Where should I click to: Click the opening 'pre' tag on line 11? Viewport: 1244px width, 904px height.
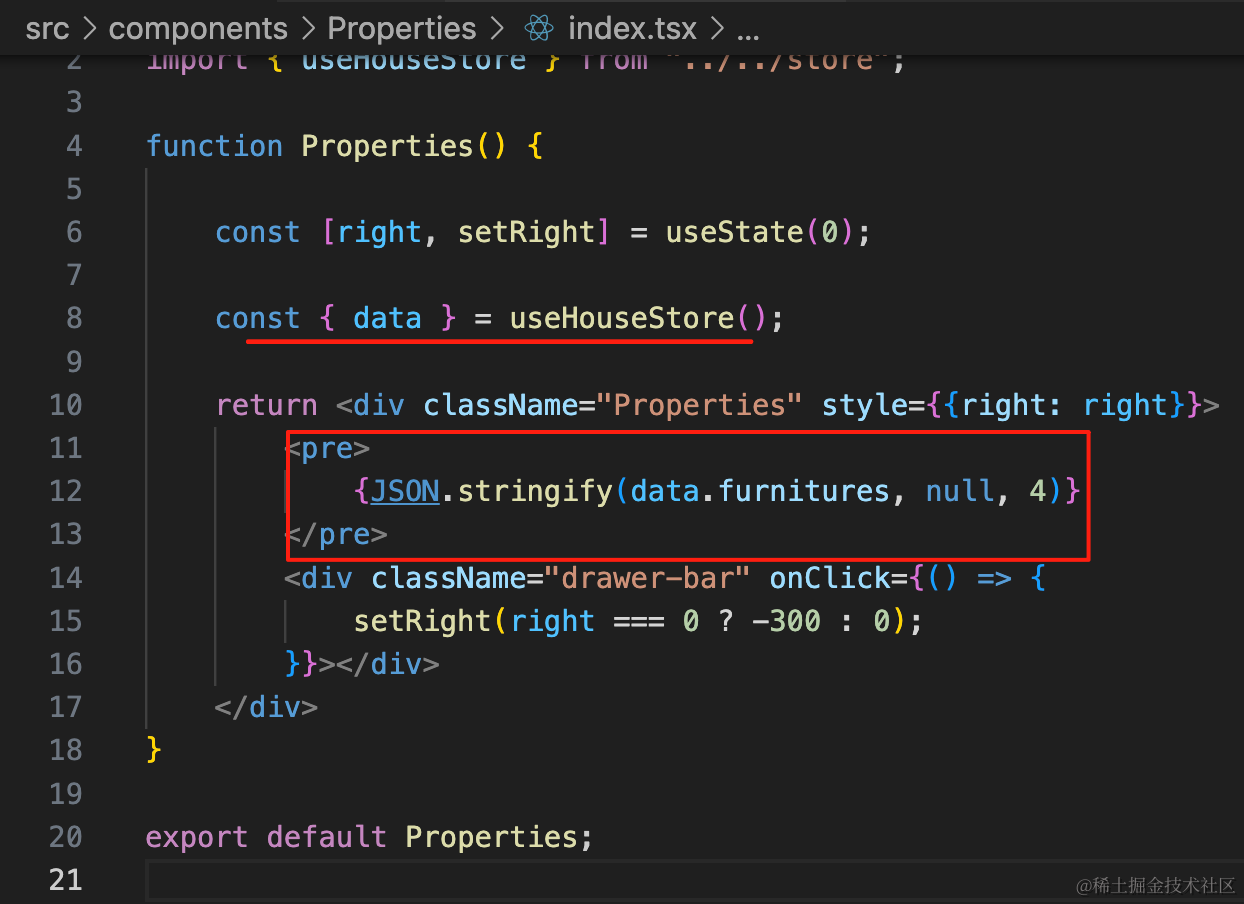tap(327, 448)
